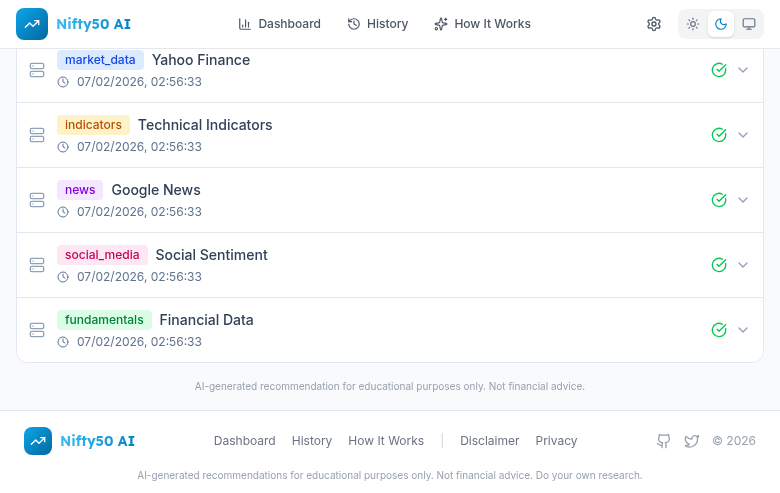
Task: Switch to light theme sun toggle
Action: tap(693, 24)
